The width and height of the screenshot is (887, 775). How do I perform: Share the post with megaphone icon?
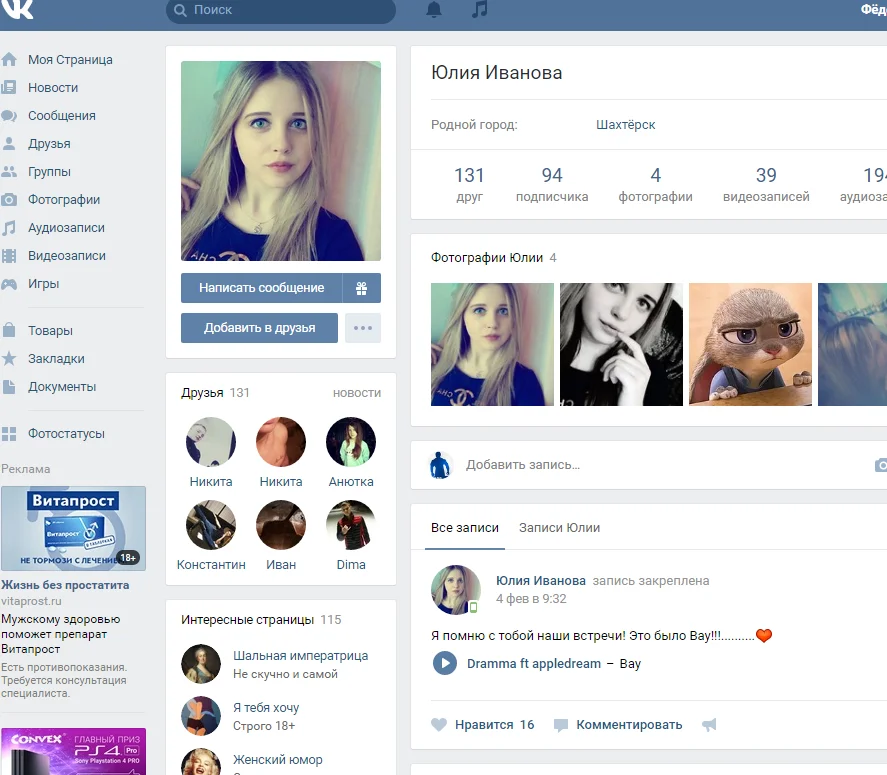pyautogui.click(x=709, y=725)
